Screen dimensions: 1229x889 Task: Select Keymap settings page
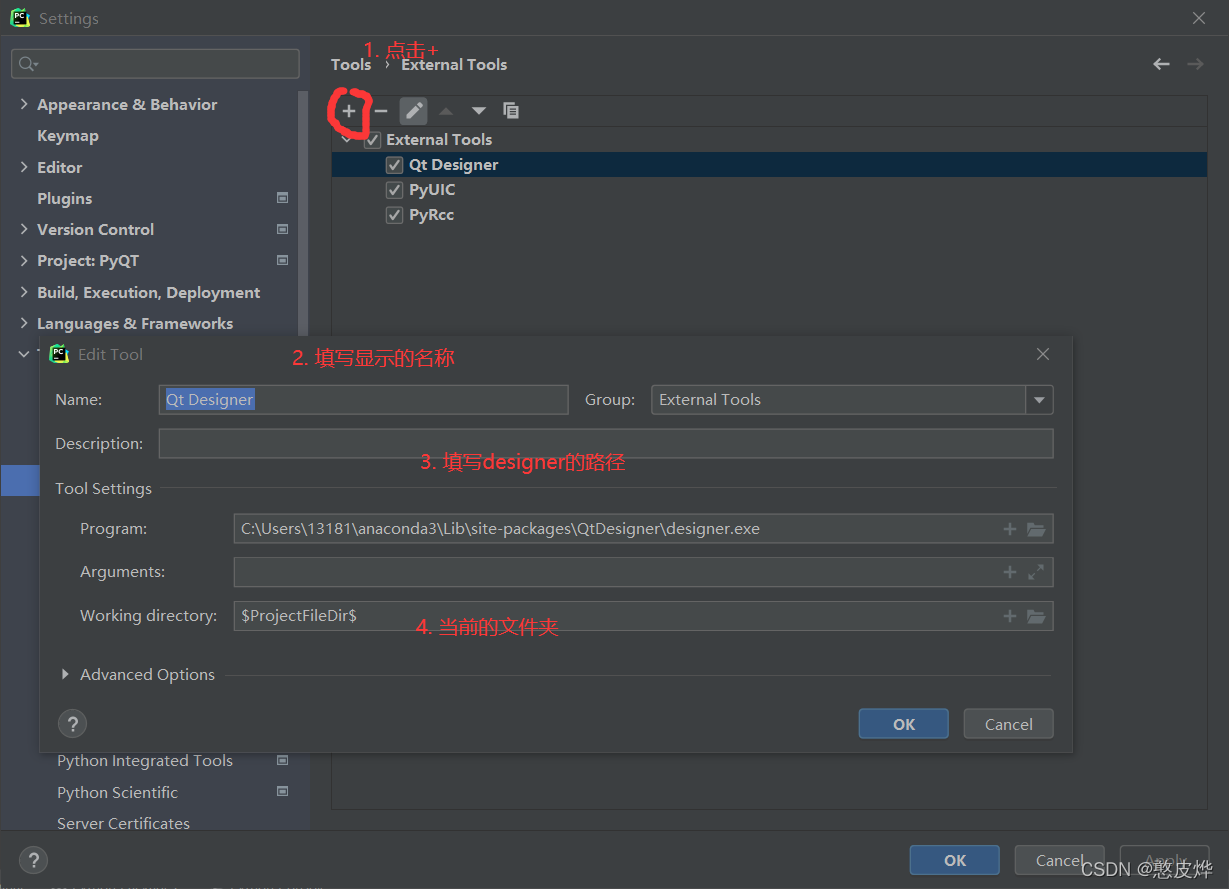[x=68, y=136]
